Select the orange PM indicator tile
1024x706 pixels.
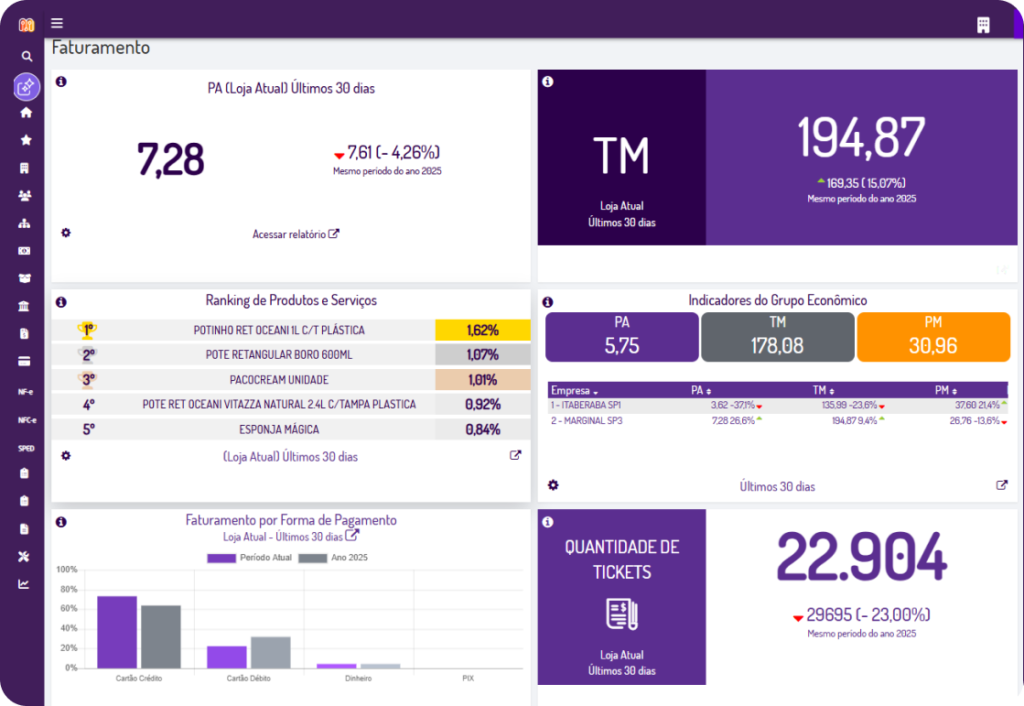pyautogui.click(x=933, y=336)
